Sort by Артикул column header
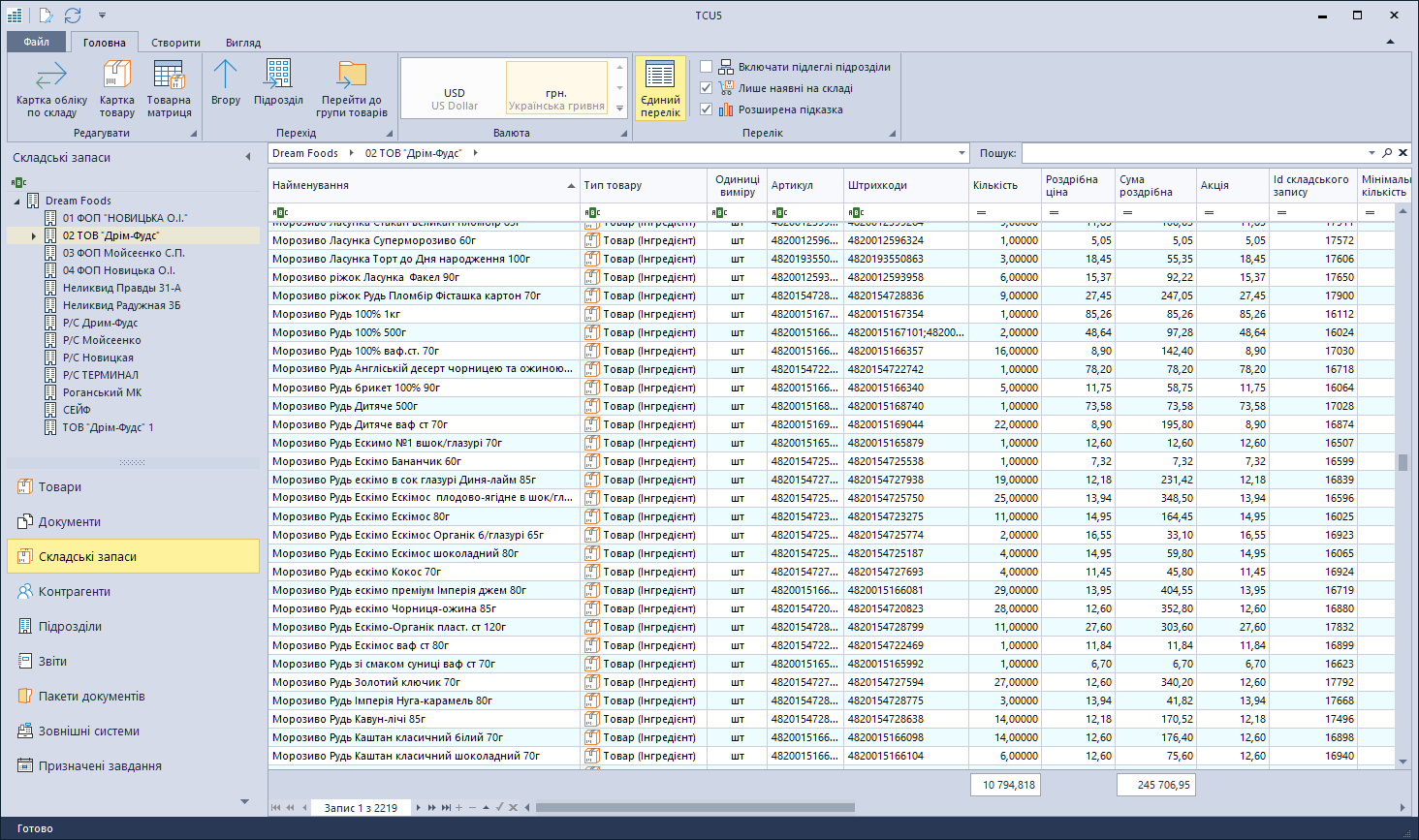This screenshot has width=1419, height=840. [804, 185]
